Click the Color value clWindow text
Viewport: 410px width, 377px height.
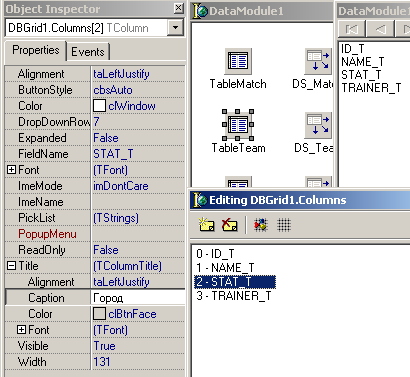pyautogui.click(x=132, y=106)
